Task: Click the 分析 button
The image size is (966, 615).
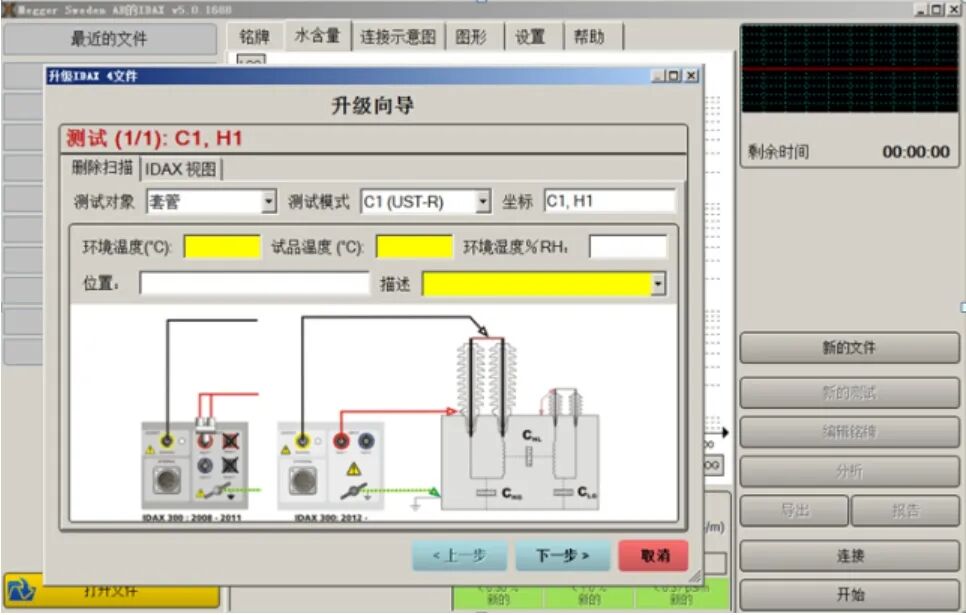Action: click(850, 471)
